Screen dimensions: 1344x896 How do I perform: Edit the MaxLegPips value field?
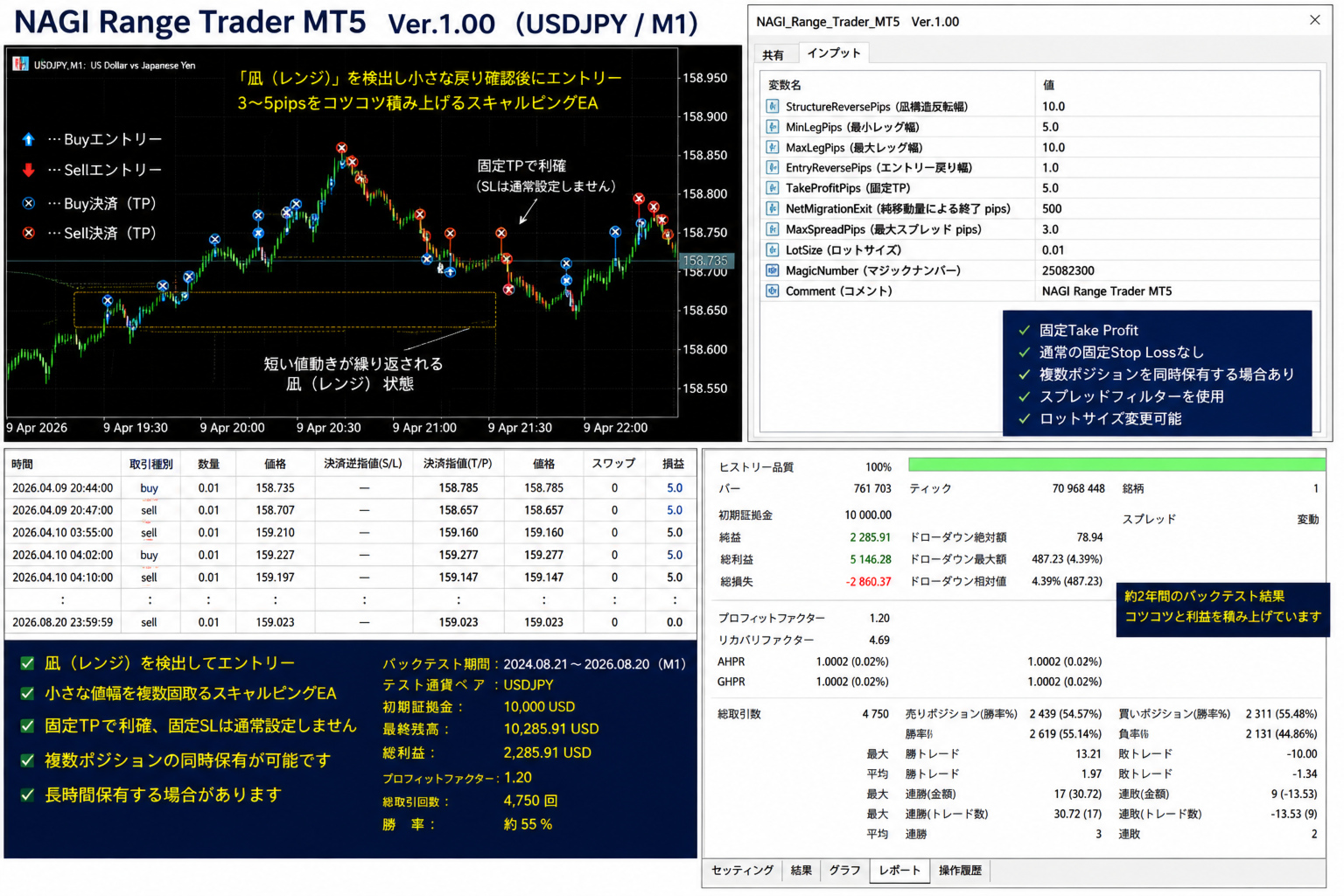pos(1178,148)
